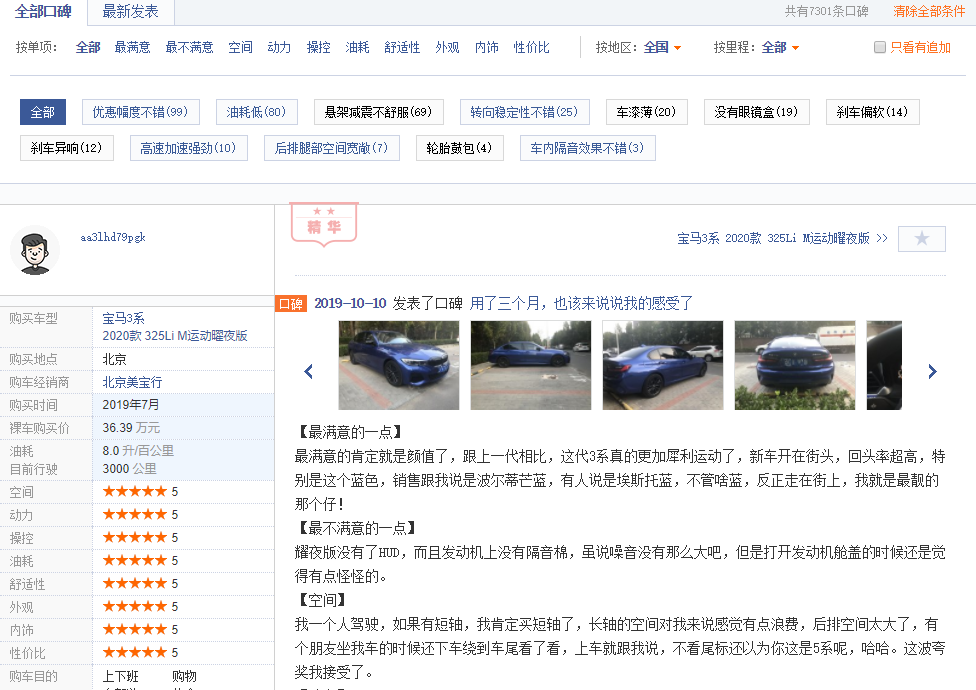Click the previous photo left arrow

click(x=308, y=371)
